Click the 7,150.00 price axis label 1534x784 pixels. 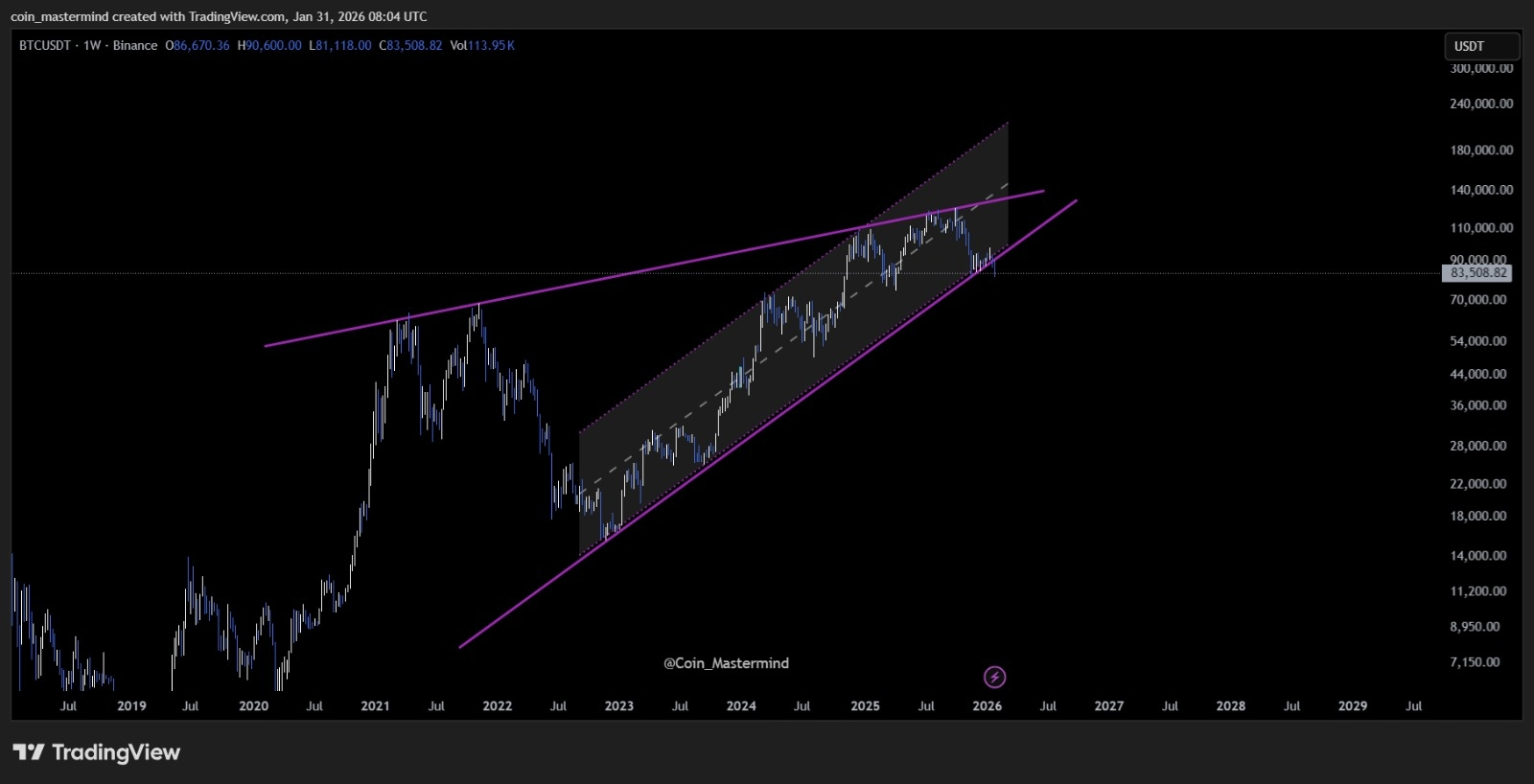click(1475, 662)
